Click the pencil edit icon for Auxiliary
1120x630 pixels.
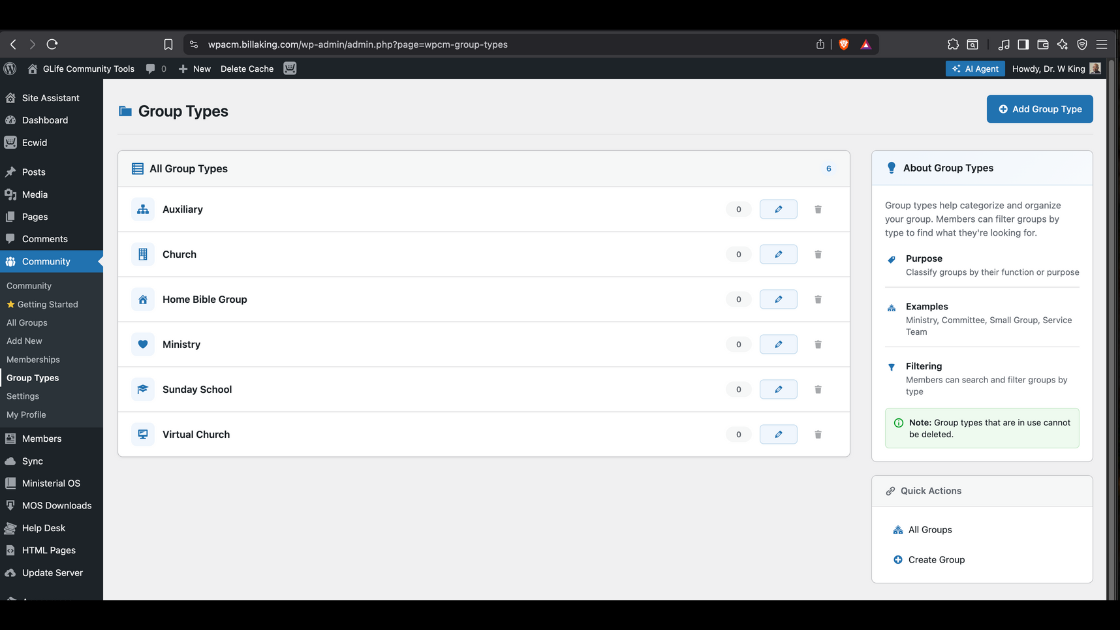tap(778, 209)
